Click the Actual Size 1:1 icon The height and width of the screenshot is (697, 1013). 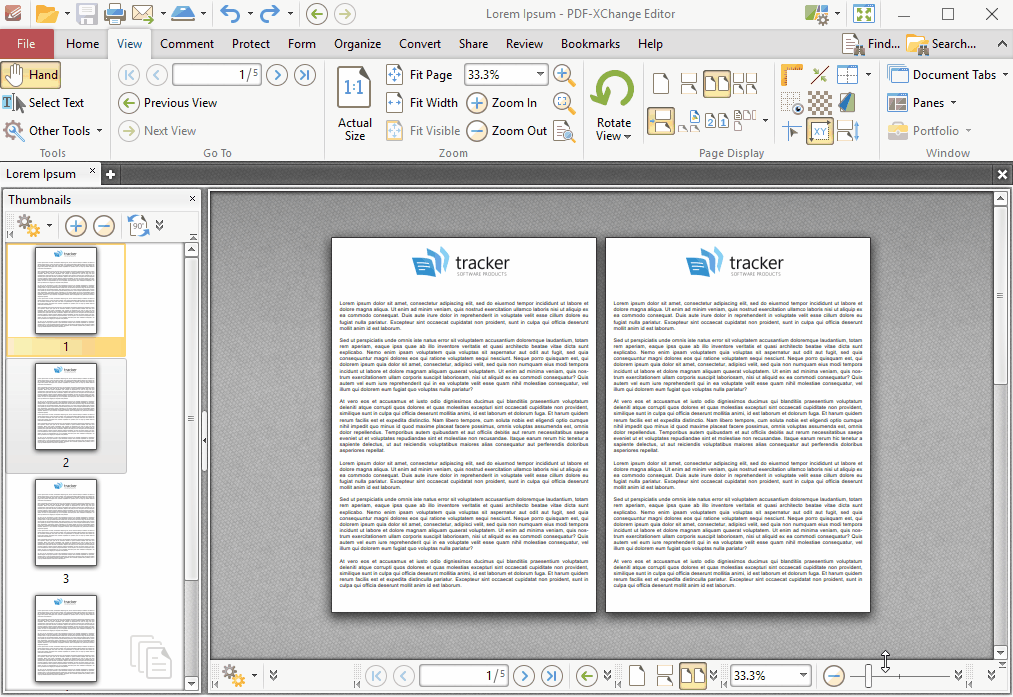click(x=353, y=87)
